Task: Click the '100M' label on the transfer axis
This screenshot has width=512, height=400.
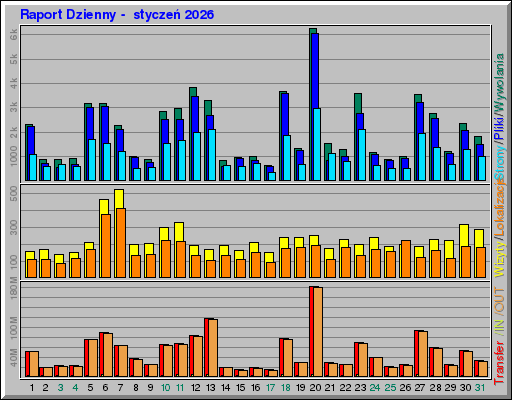Action: pos(14,328)
